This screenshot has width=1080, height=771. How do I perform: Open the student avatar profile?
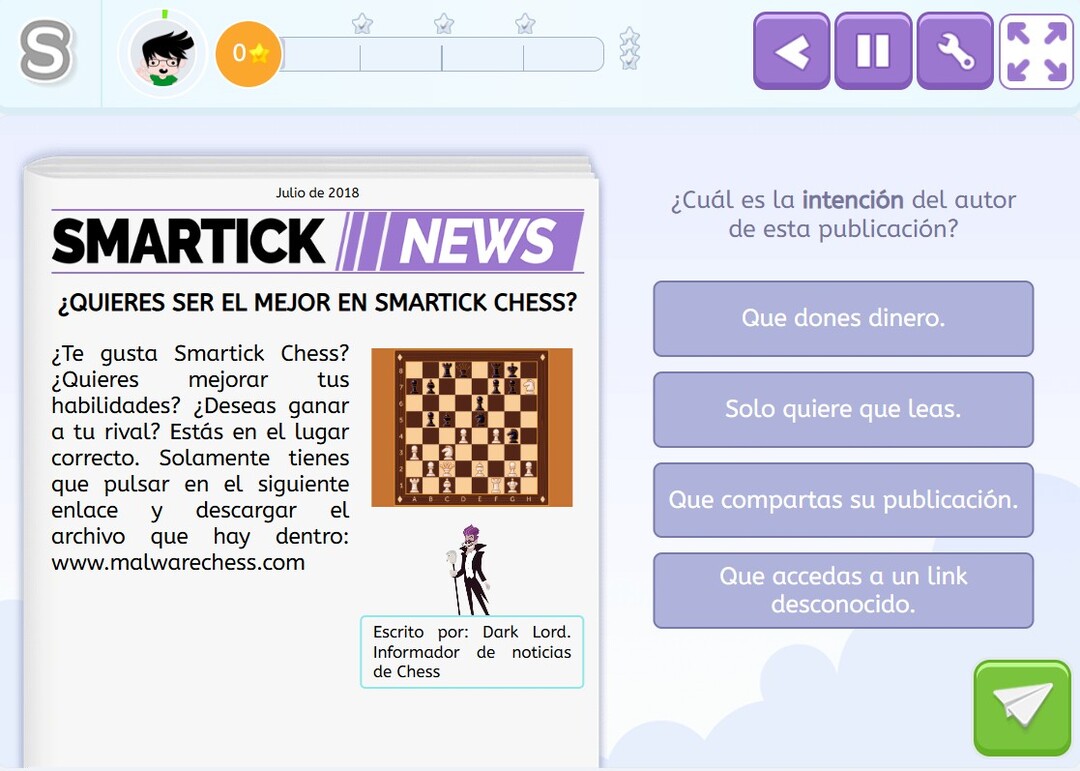(163, 54)
